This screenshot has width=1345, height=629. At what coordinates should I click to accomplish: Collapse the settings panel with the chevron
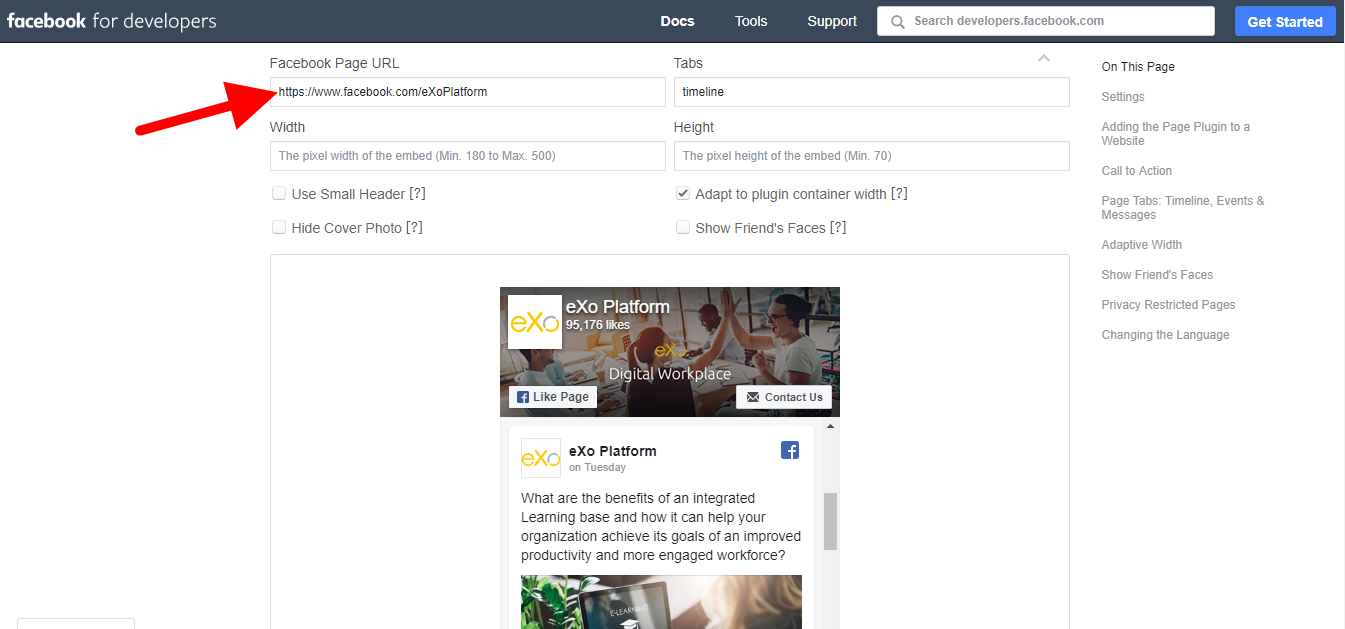coord(1044,59)
